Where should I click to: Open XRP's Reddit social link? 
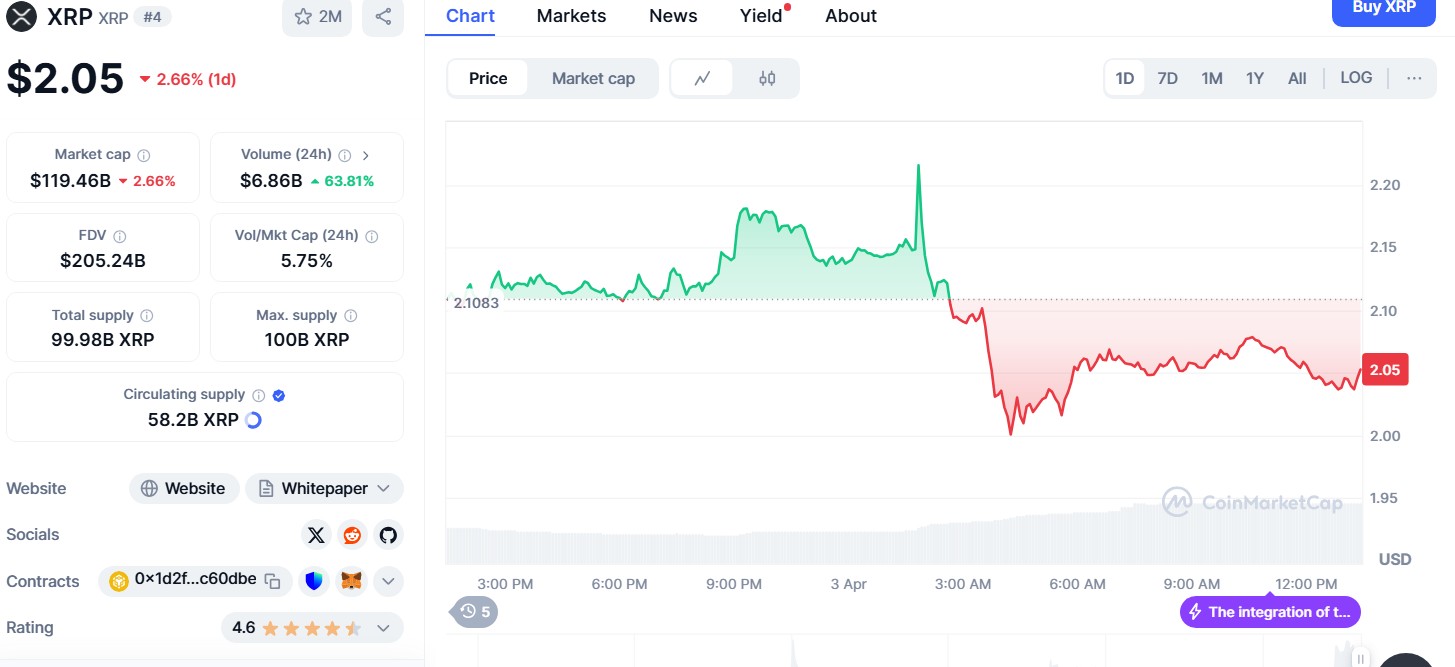click(x=352, y=535)
